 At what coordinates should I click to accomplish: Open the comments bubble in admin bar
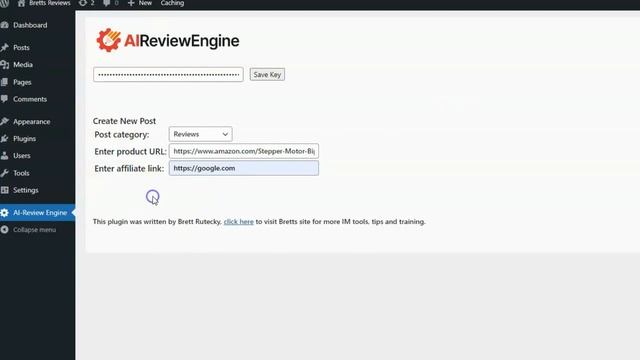pyautogui.click(x=111, y=3)
